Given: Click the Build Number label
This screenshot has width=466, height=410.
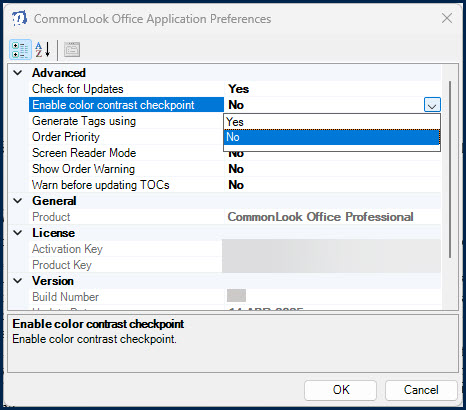Looking at the screenshot, I should click(x=65, y=297).
